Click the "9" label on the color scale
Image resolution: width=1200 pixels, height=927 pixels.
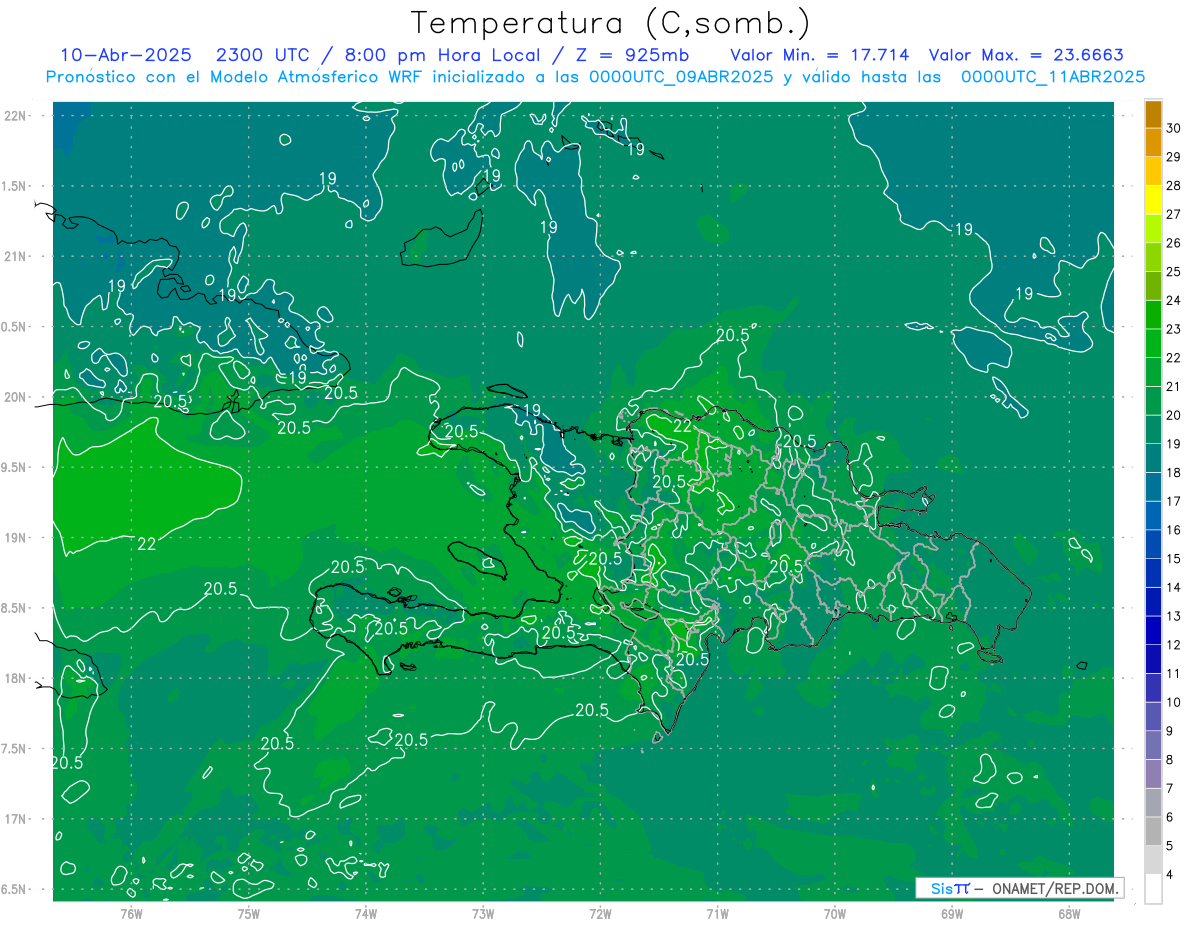(x=1170, y=731)
